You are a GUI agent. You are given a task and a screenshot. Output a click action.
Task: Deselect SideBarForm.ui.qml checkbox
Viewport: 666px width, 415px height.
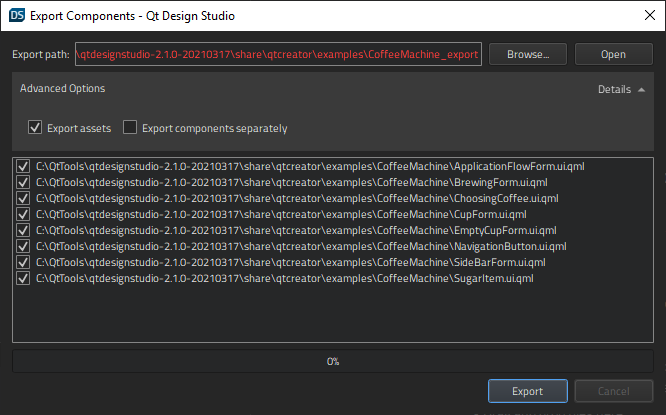coord(24,263)
